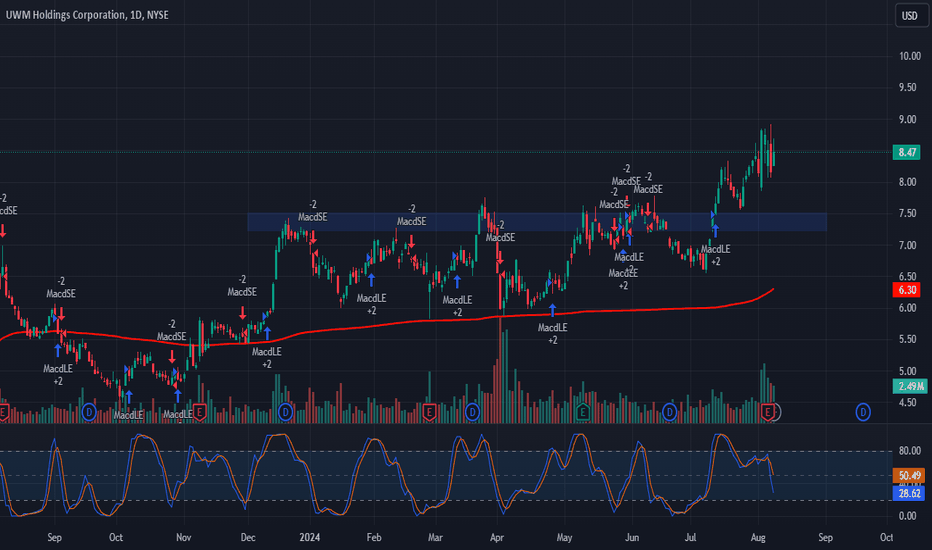Click the 8.00 price axis label
Viewport: 932px width, 550px height.
tap(908, 183)
